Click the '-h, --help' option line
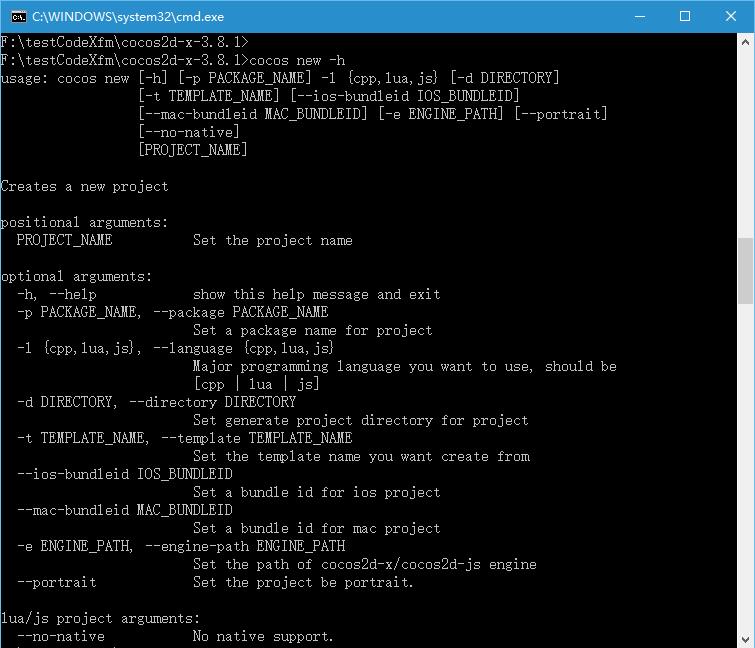This screenshot has width=755, height=648. pos(57,294)
